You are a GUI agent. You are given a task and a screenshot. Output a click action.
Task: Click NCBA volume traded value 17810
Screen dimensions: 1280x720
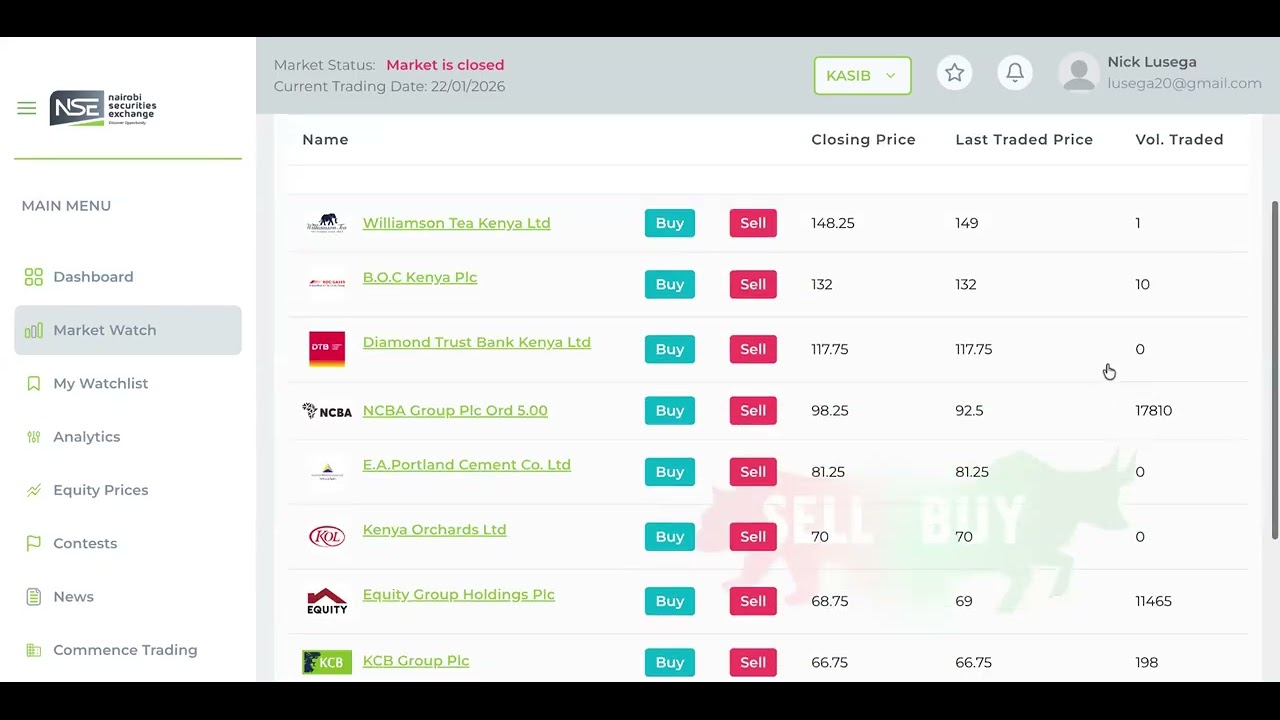1153,411
